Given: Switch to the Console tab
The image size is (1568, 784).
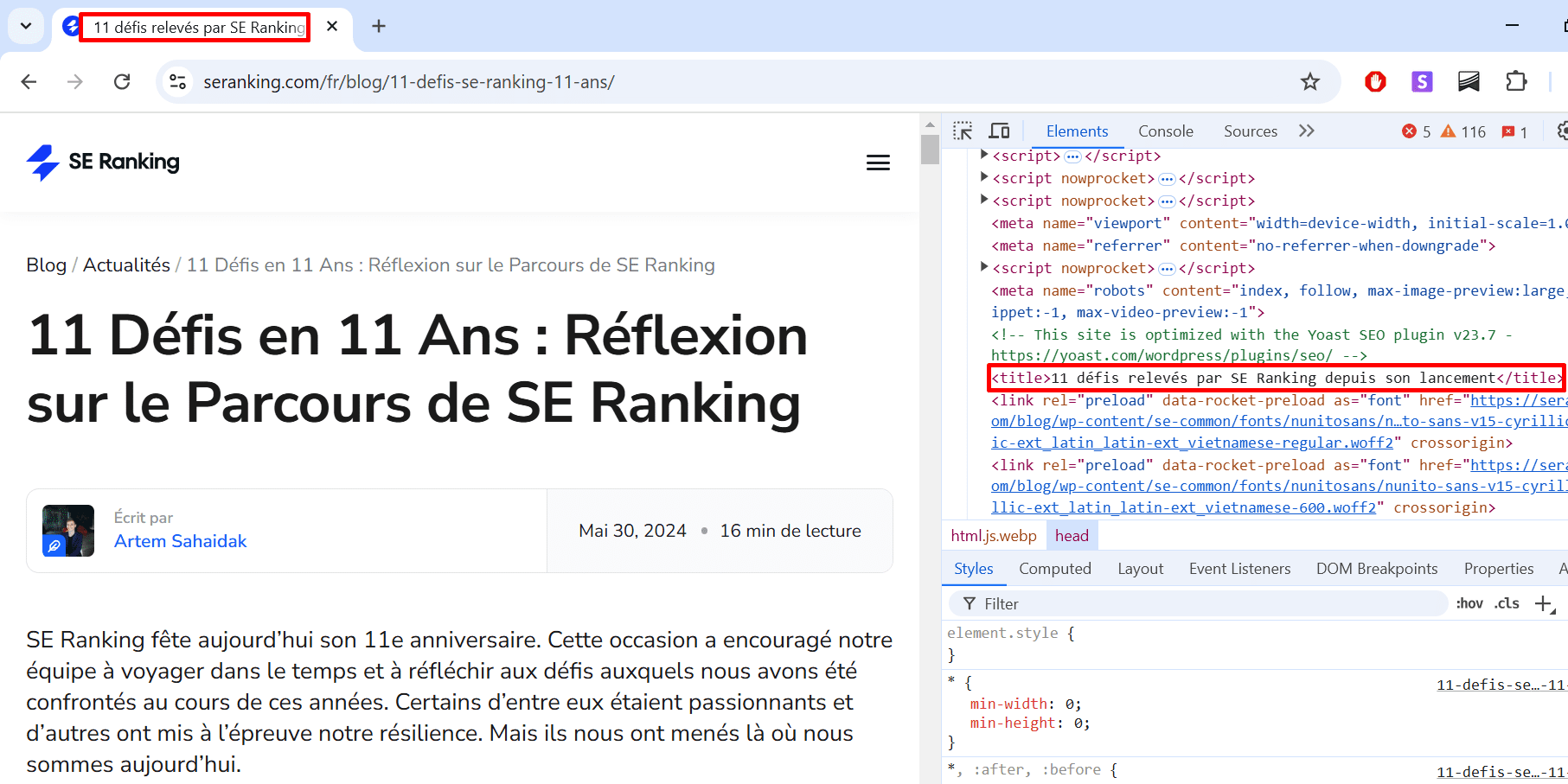Looking at the screenshot, I should (x=1165, y=131).
